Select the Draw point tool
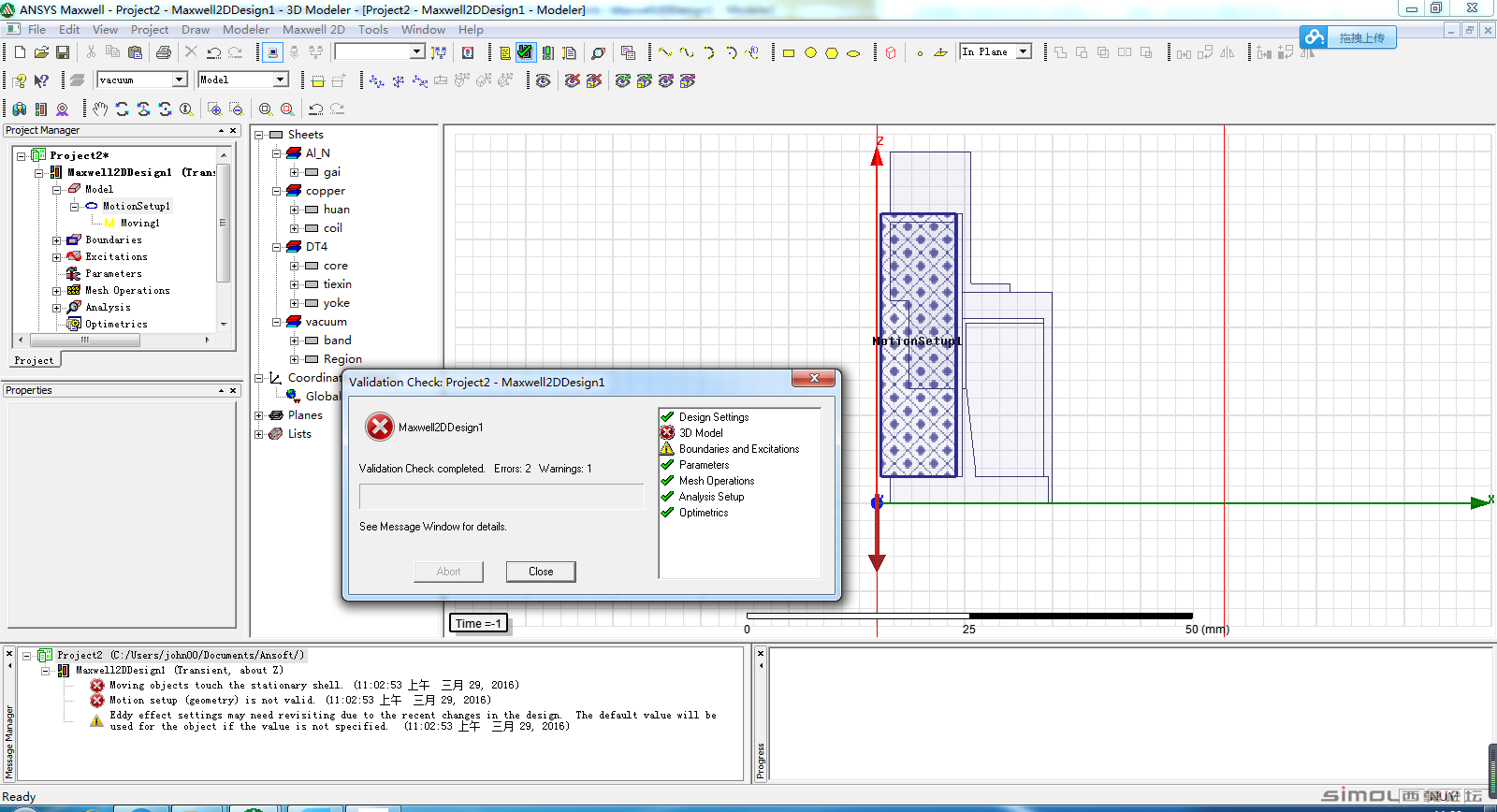 coord(920,53)
